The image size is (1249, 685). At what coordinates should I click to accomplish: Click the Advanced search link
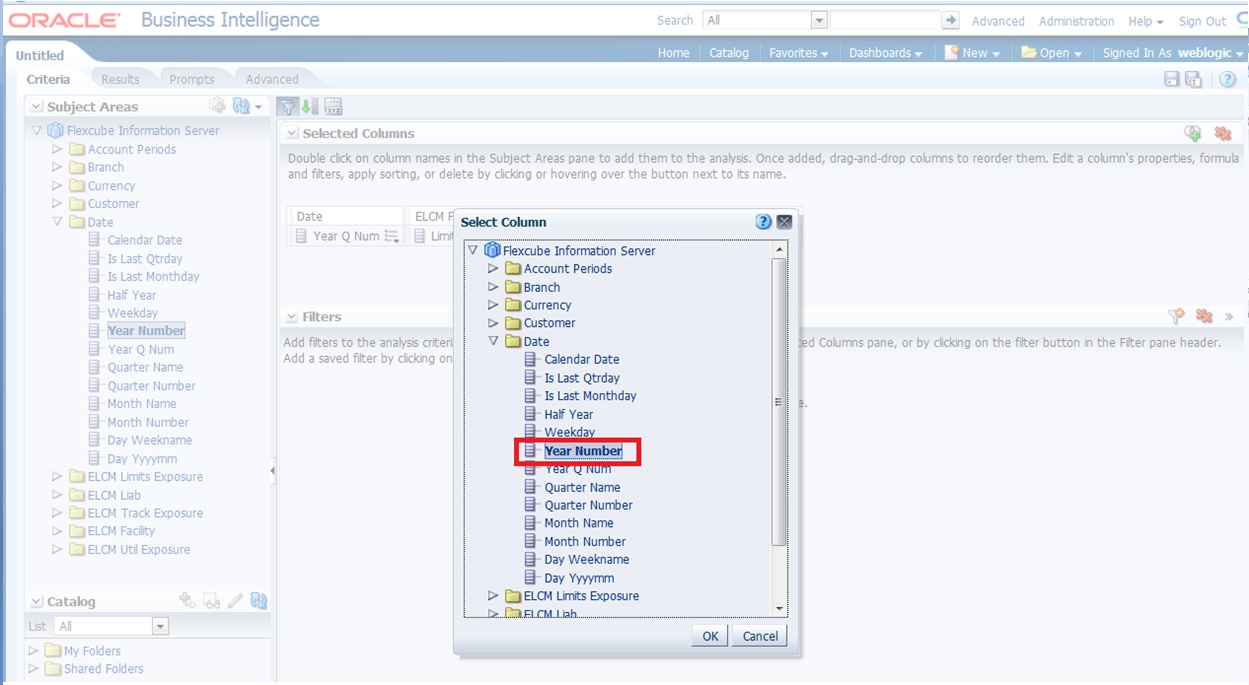pos(998,21)
